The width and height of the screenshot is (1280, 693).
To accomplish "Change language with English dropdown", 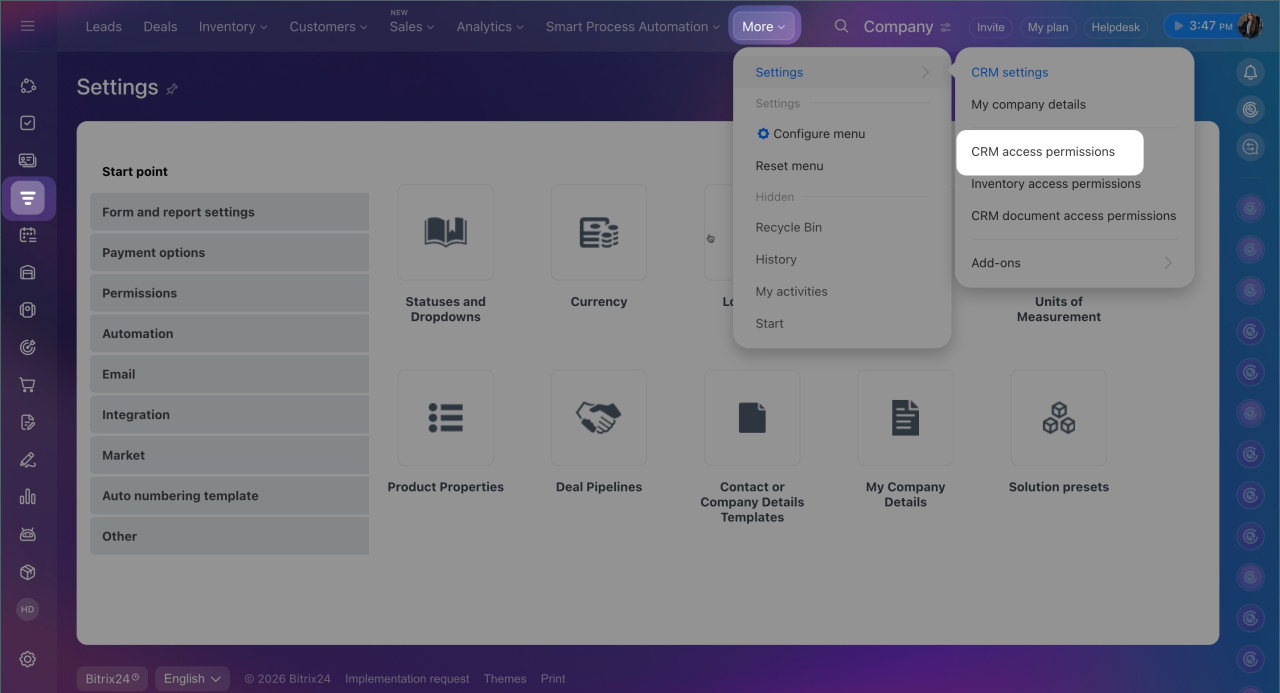I will click(192, 679).
